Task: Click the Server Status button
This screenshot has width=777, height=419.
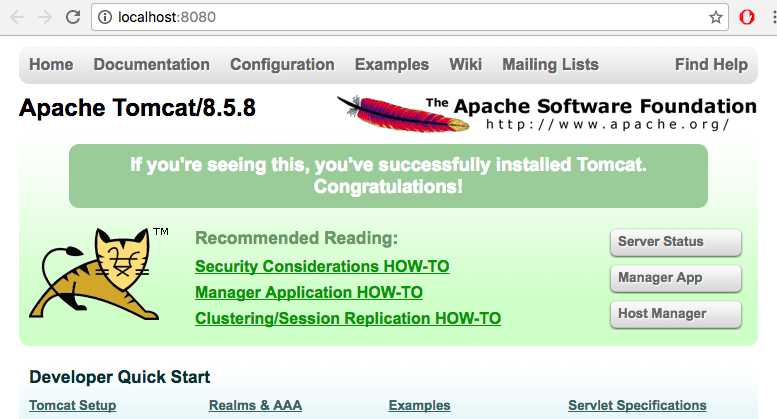Action: 676,242
